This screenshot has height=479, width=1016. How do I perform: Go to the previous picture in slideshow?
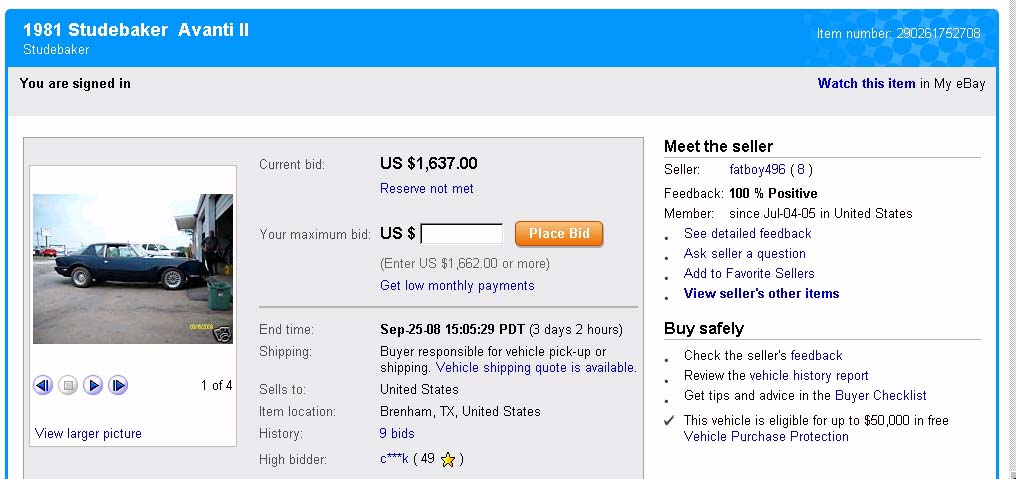point(42,385)
